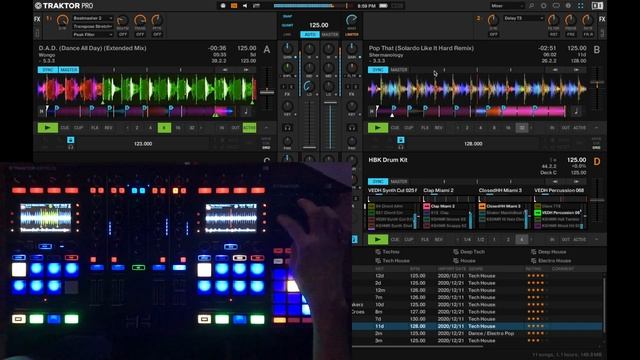Click the master tempo 125.00 display
The width and height of the screenshot is (640, 360).
pos(318,25)
